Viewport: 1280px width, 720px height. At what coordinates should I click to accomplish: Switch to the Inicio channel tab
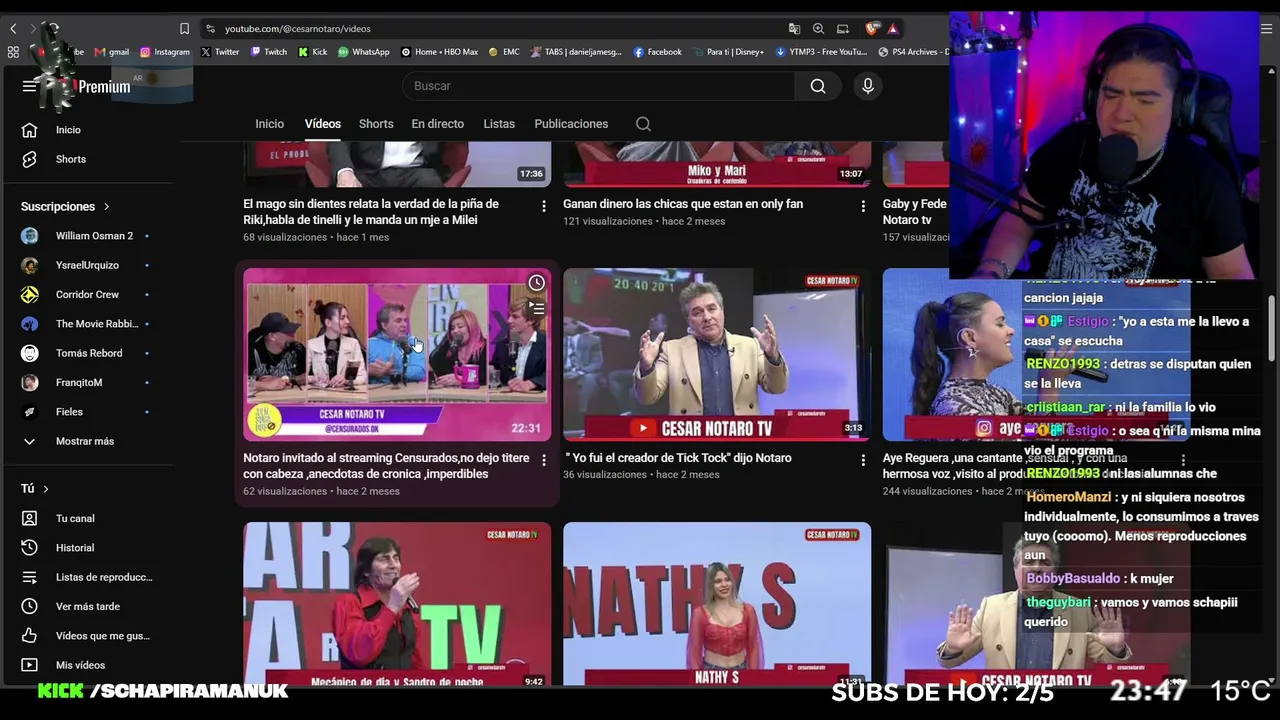coord(269,124)
